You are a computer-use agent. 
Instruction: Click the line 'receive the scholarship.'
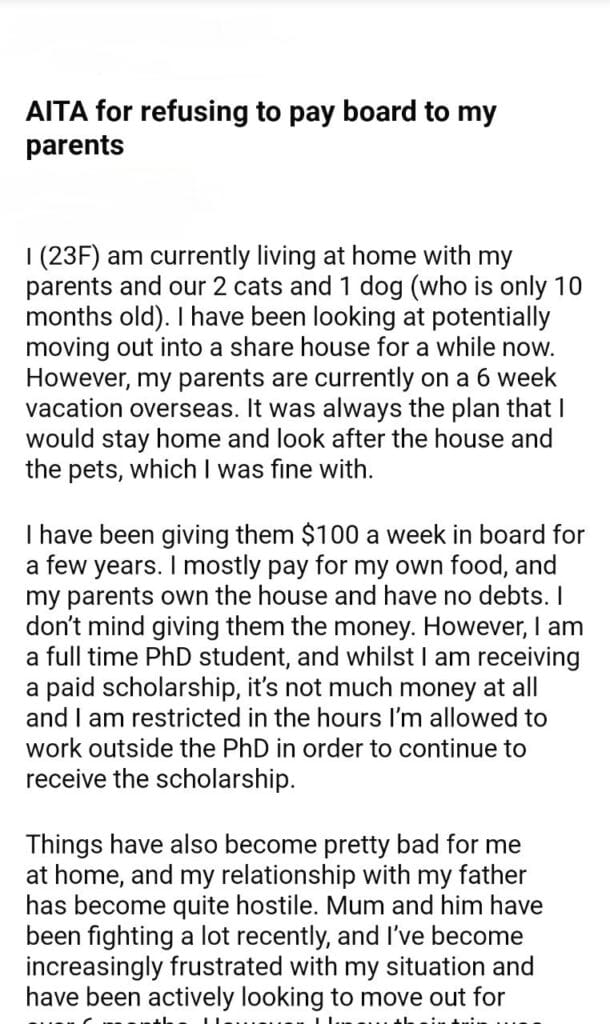click(160, 780)
